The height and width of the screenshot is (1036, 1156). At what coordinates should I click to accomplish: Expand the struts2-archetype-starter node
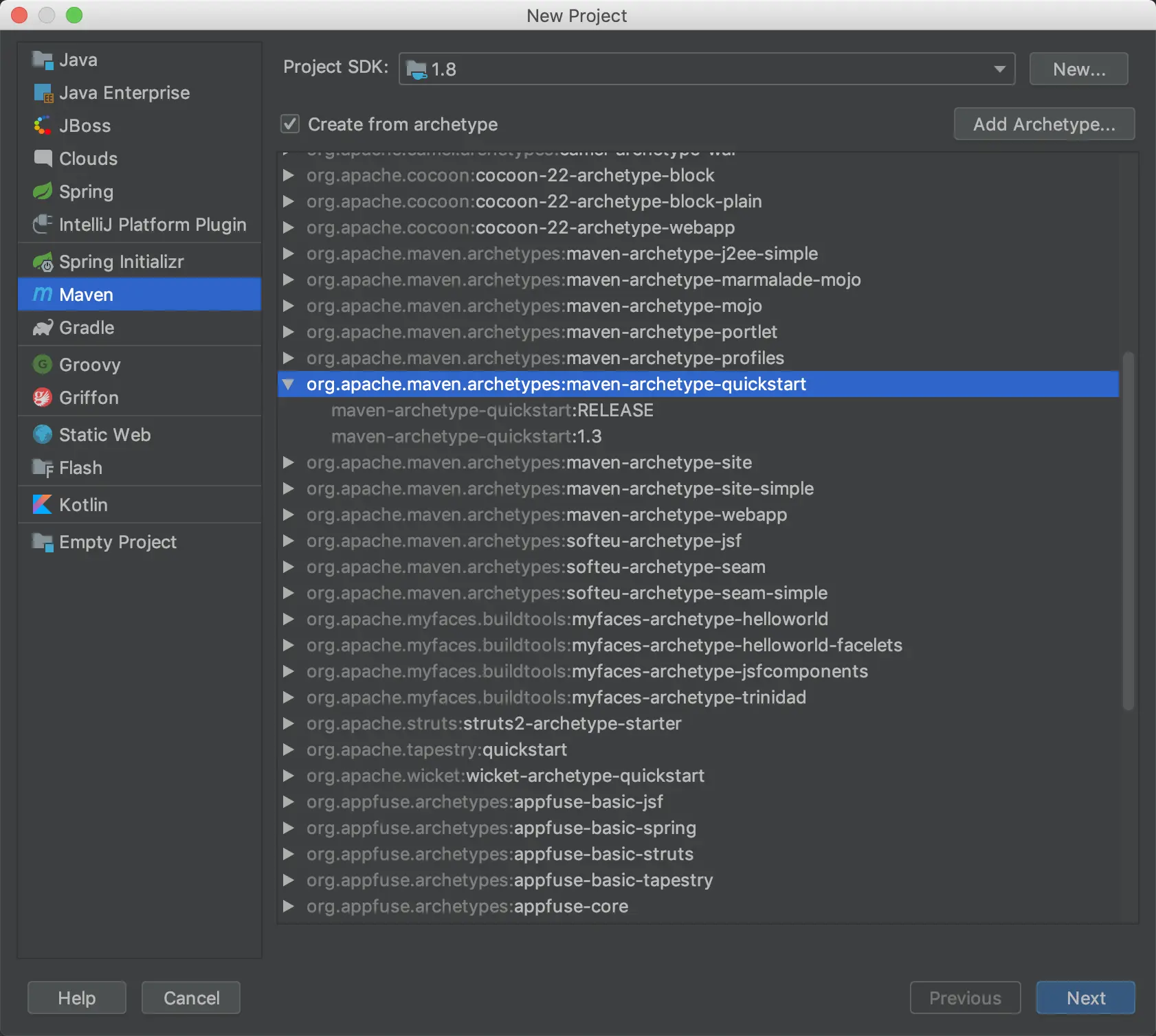point(289,723)
